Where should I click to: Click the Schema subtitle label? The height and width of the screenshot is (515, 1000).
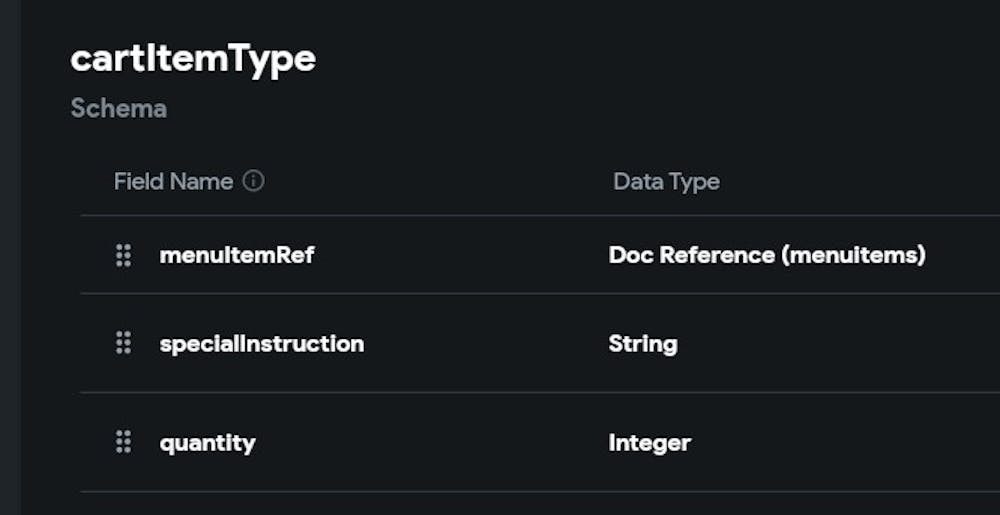click(x=119, y=108)
